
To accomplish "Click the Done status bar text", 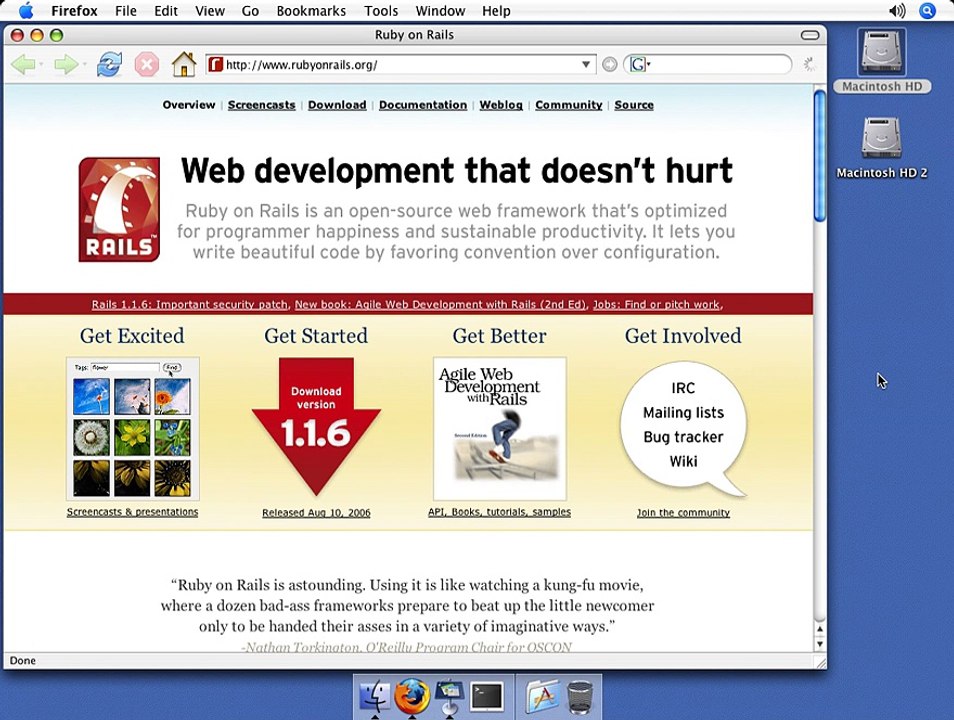I will (23, 660).
